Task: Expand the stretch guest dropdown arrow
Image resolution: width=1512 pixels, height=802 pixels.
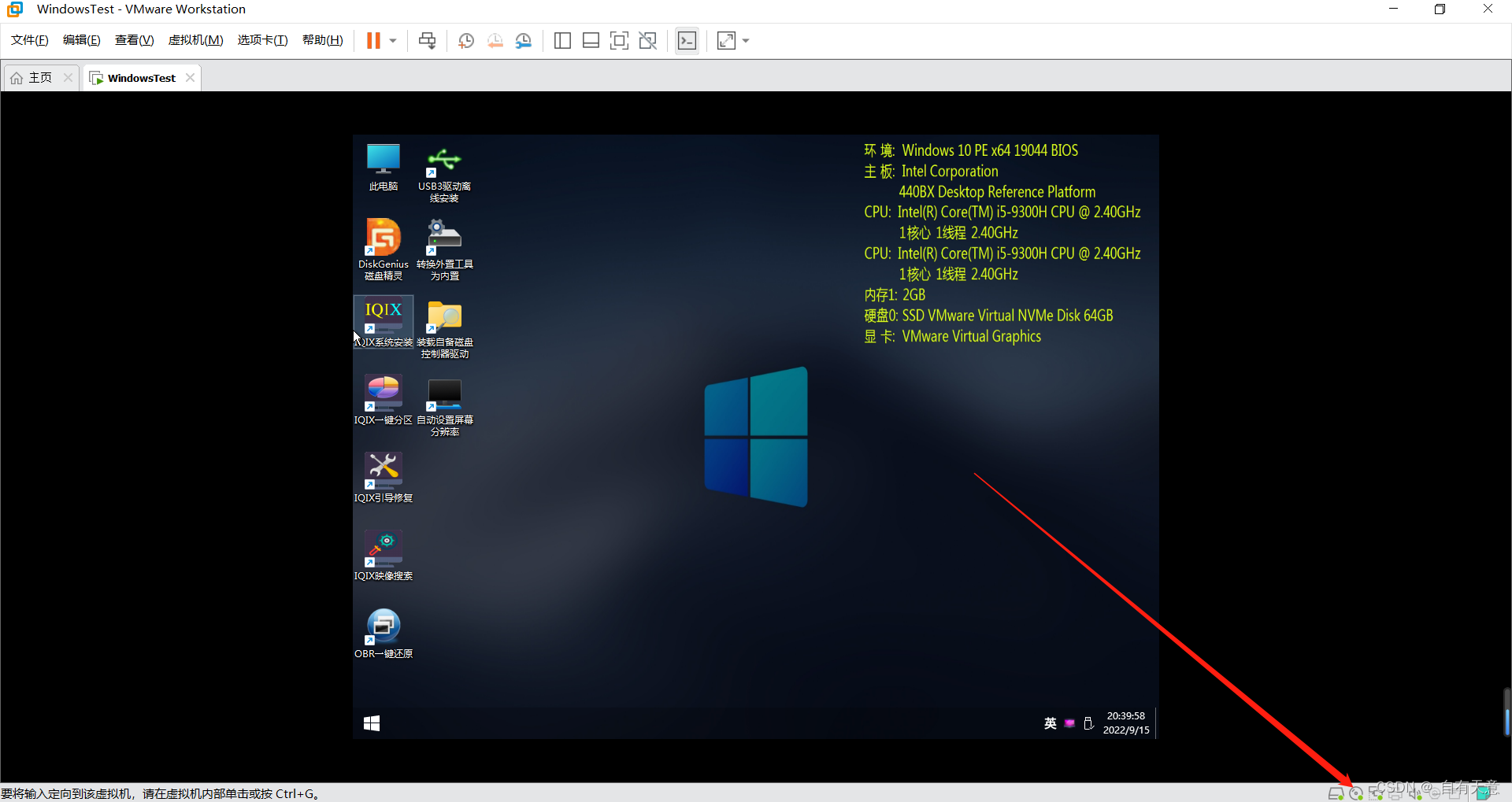Action: point(746,41)
